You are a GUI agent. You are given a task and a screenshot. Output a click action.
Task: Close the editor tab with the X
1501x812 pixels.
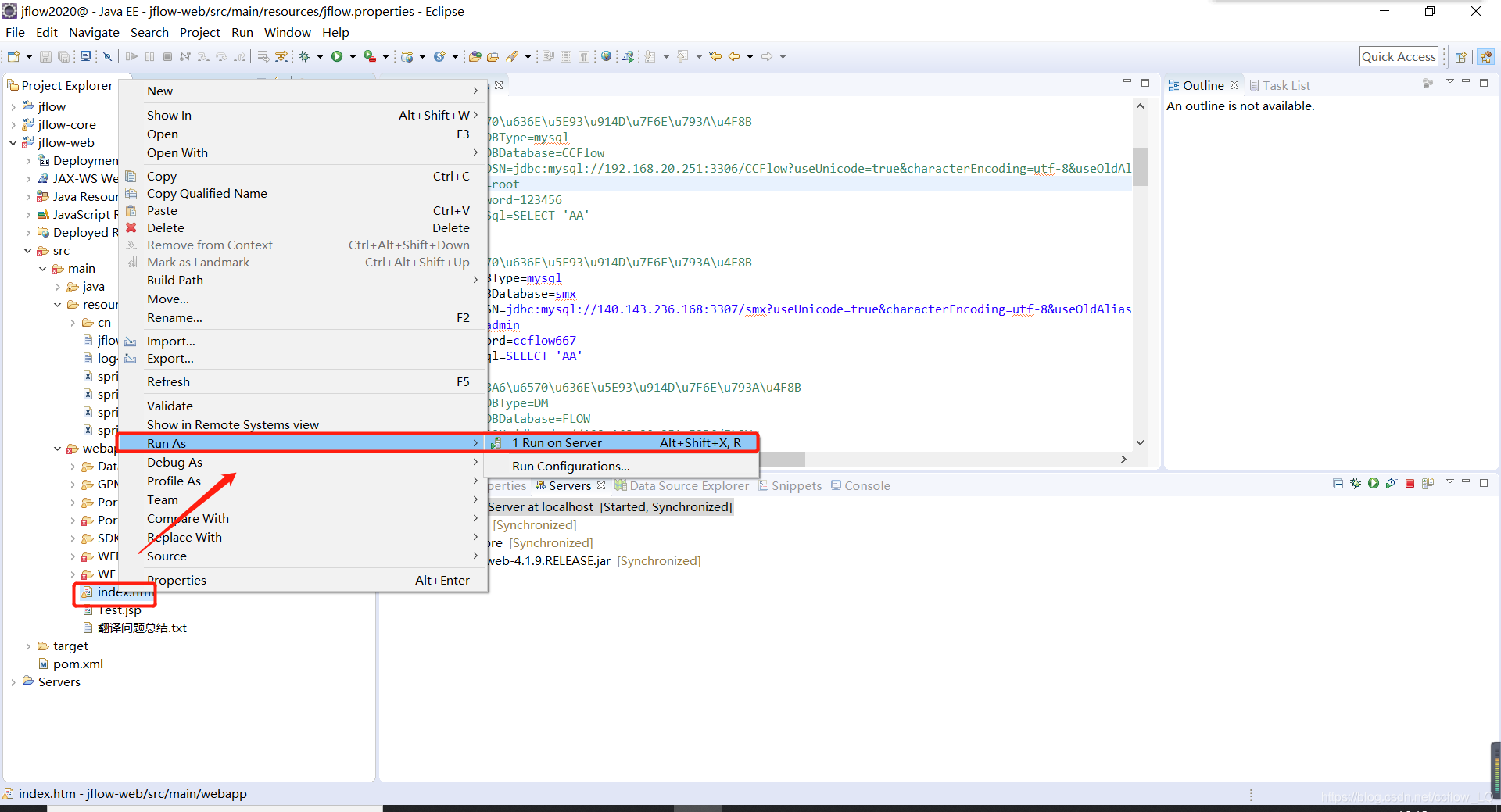coord(499,84)
